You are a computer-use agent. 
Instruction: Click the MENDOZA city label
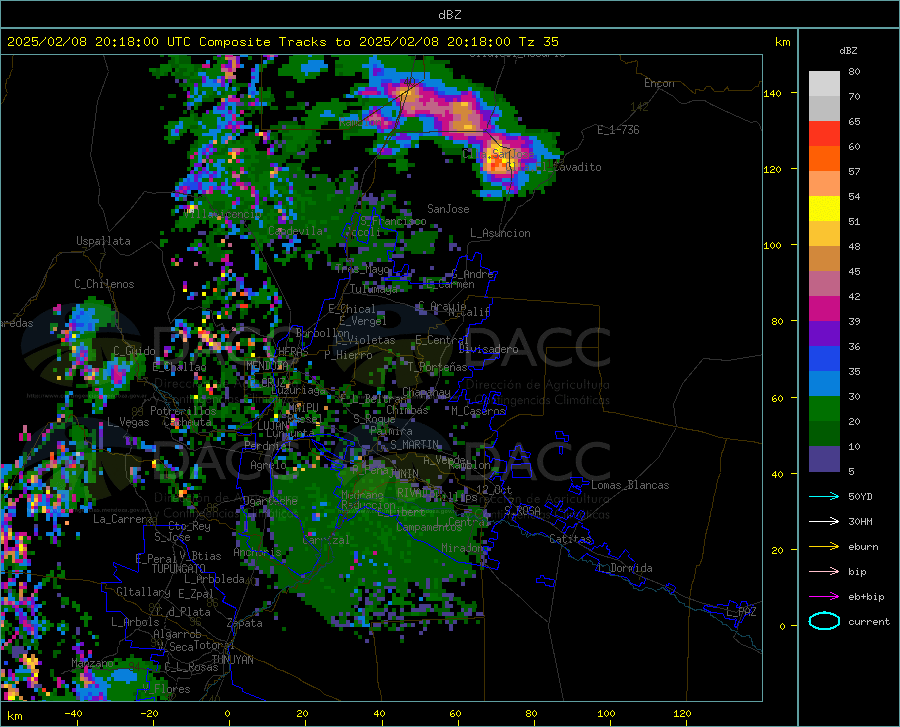267,365
